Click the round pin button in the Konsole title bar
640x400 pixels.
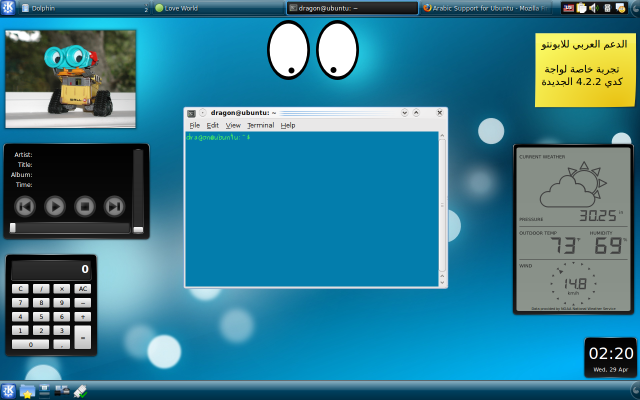click(203, 113)
